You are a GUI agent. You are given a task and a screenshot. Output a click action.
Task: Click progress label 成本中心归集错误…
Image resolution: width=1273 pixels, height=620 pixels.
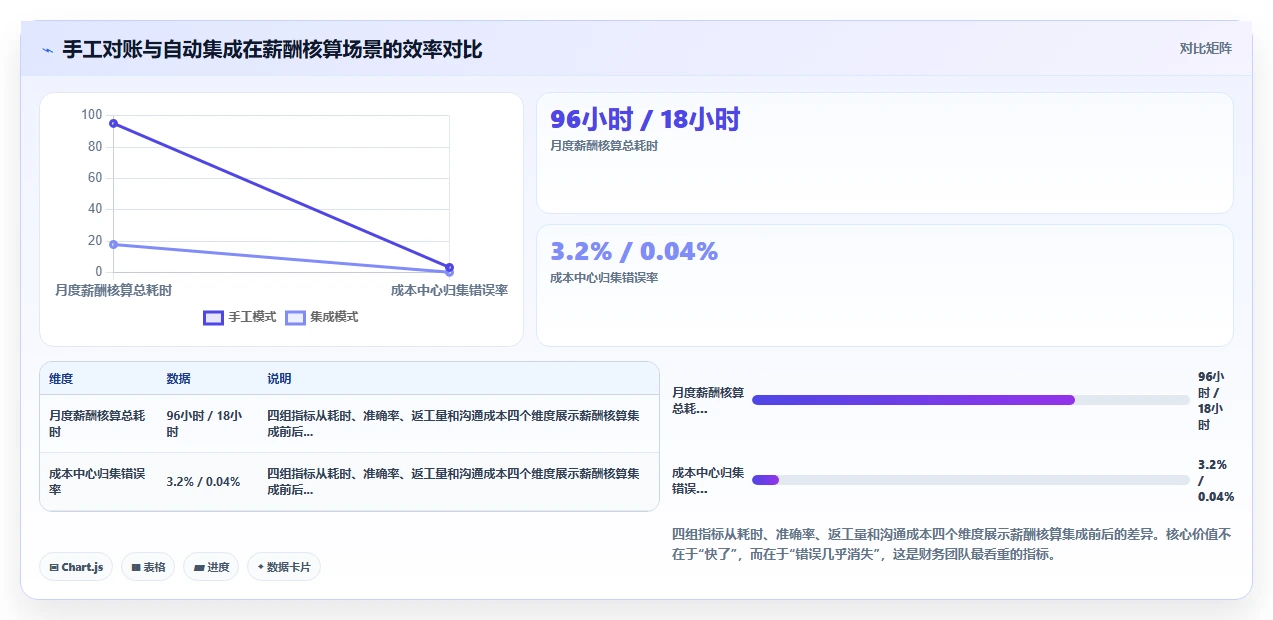pyautogui.click(x=708, y=480)
